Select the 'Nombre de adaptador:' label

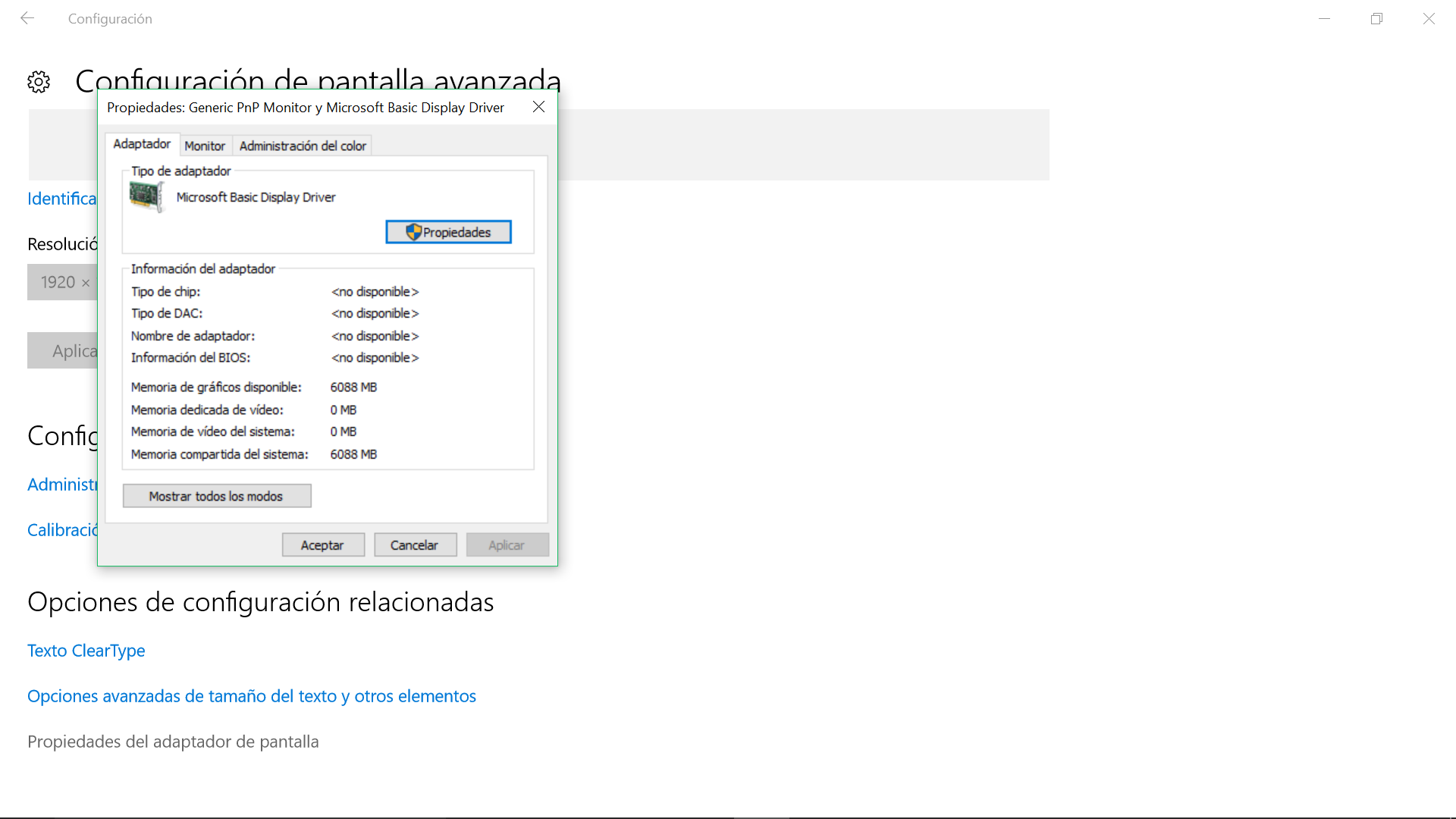[x=193, y=336]
